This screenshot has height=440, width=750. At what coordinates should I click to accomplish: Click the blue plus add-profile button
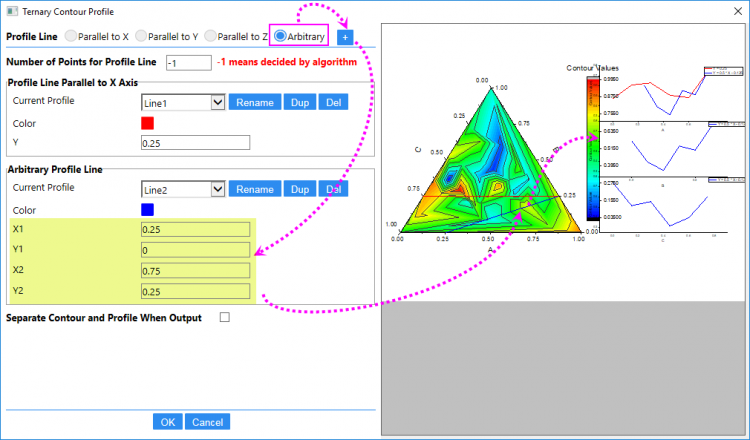click(x=345, y=37)
